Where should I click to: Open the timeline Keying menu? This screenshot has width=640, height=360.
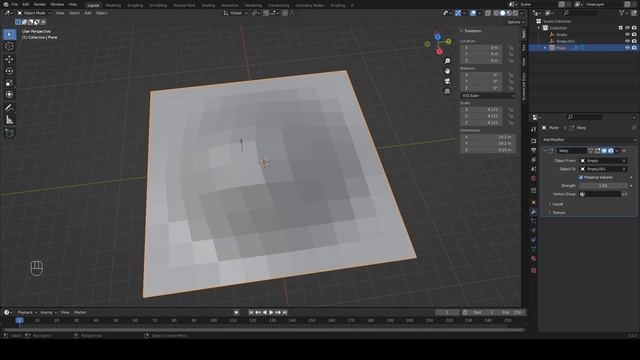48,312
